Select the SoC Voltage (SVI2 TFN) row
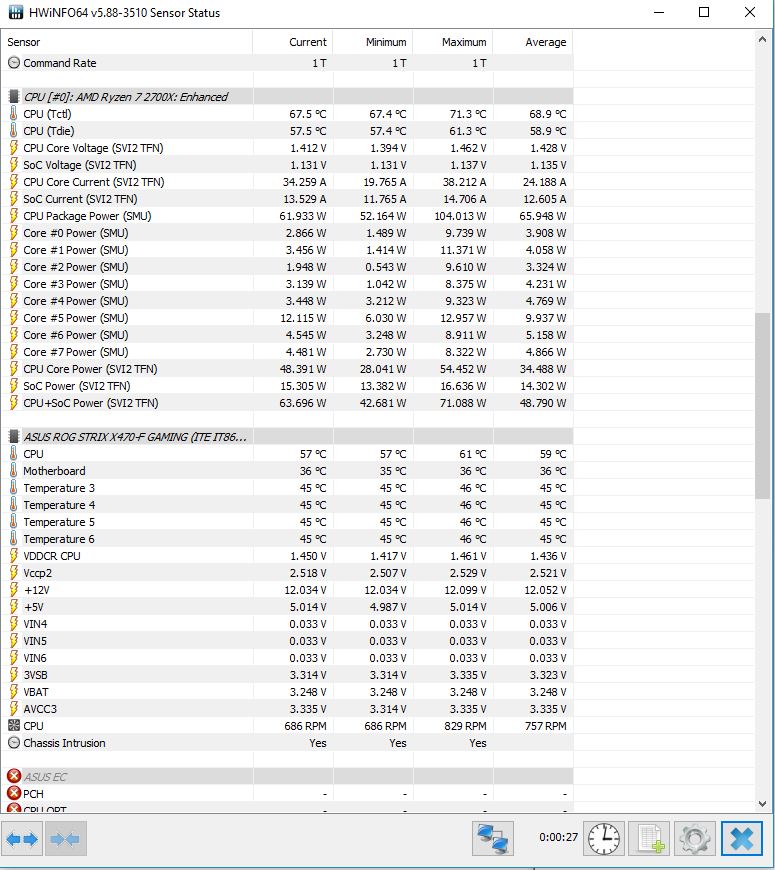This screenshot has height=870, width=775. click(287, 165)
